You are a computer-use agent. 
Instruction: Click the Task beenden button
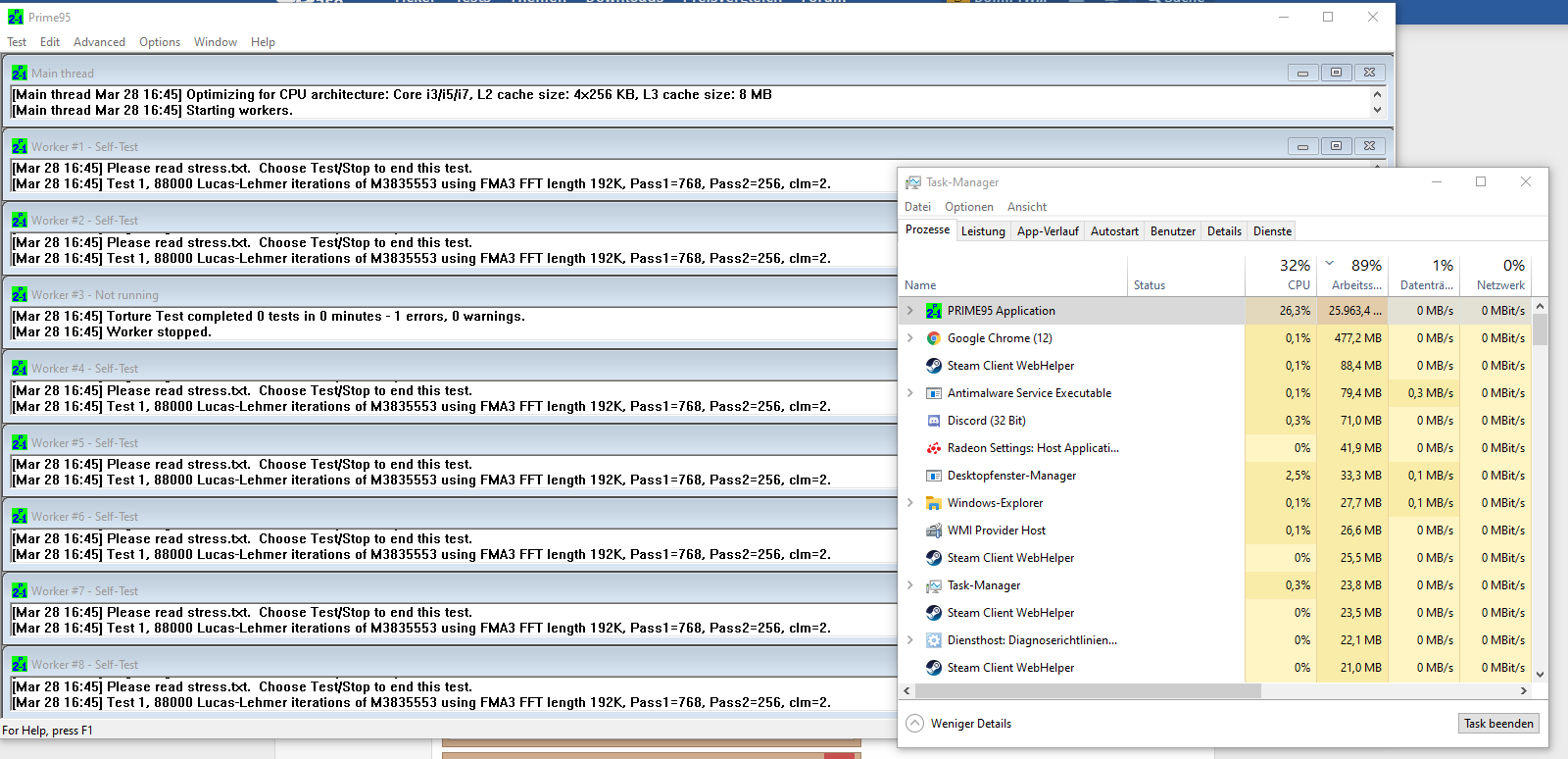(1498, 724)
